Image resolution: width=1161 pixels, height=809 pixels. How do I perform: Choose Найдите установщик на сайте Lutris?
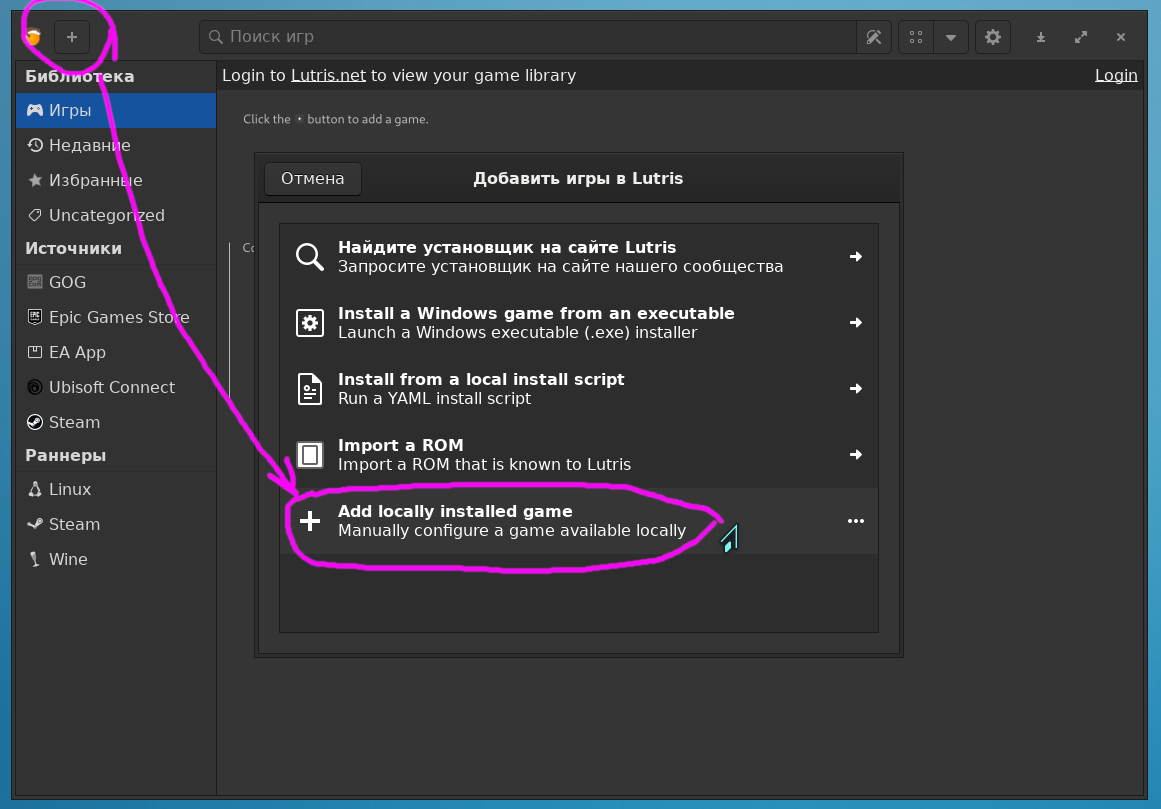pos(579,257)
